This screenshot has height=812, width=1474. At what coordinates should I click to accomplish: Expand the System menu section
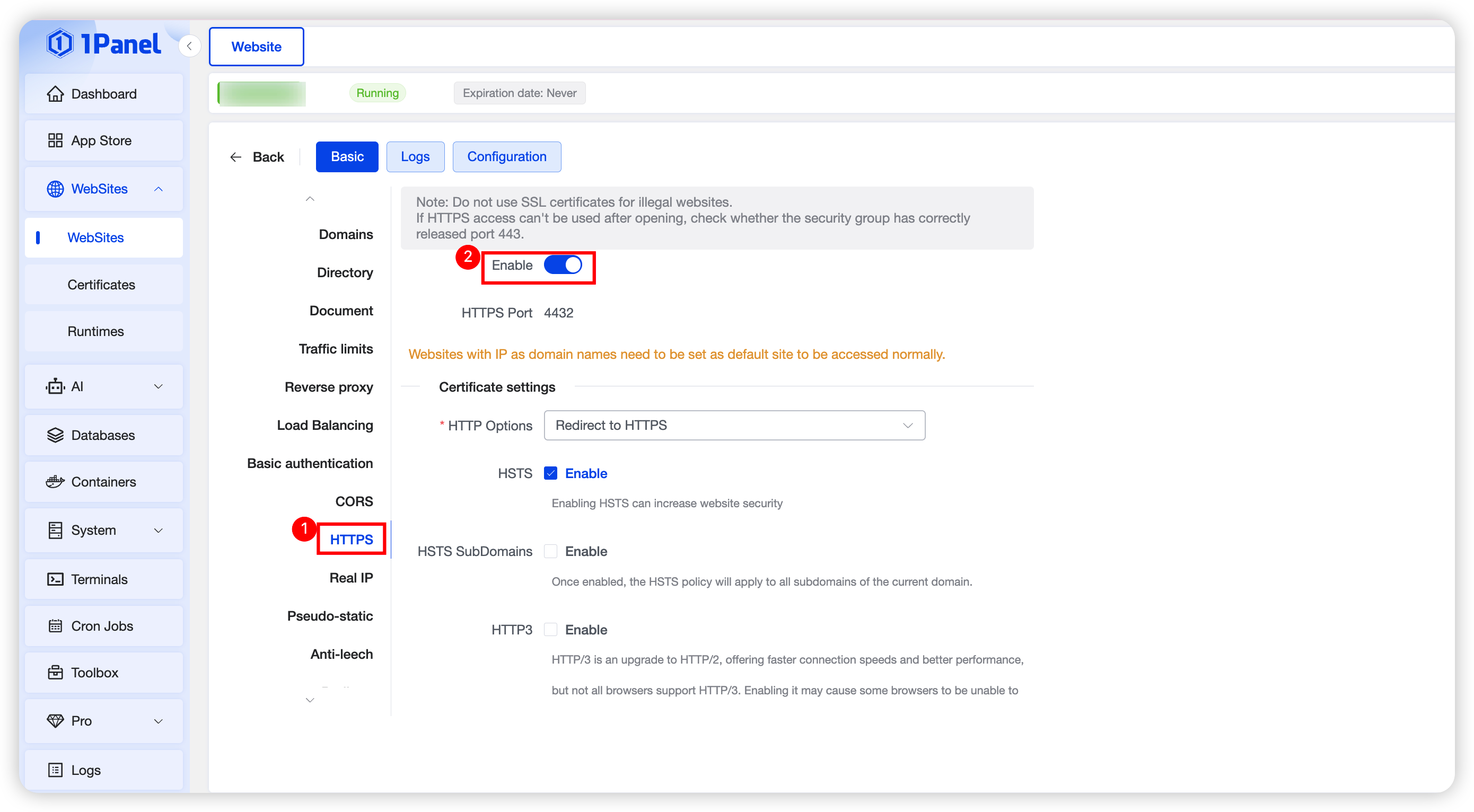103,530
